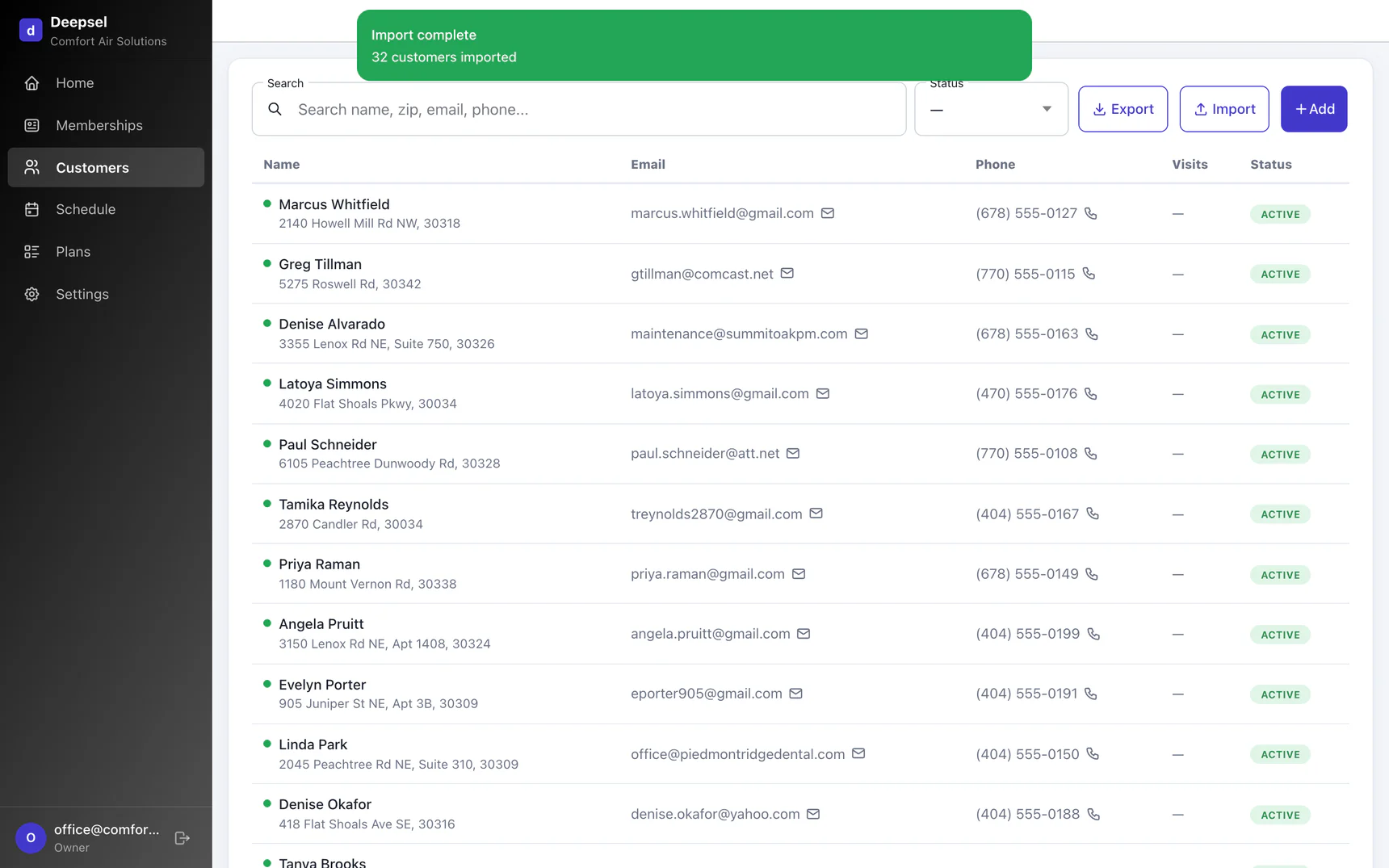1389x868 pixels.
Task: Click phone icon in Linda Park row
Action: point(1092,753)
